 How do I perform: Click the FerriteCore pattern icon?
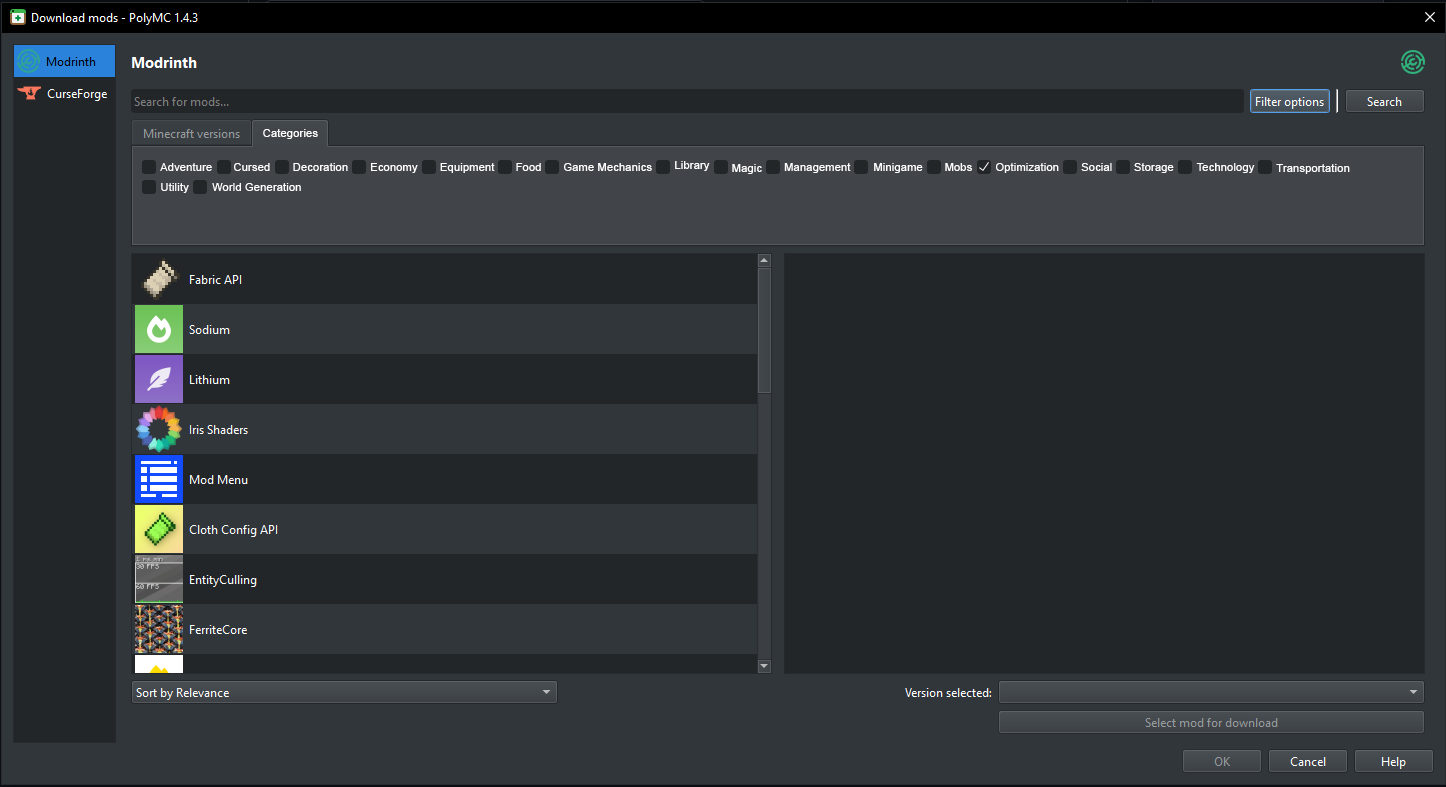(158, 629)
